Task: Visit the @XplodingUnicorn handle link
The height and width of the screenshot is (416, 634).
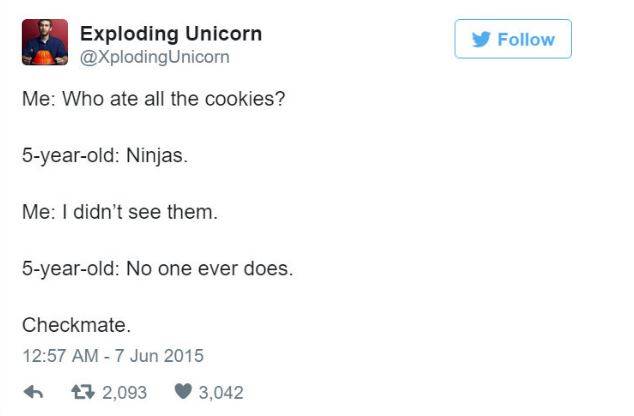Action: tap(155, 57)
